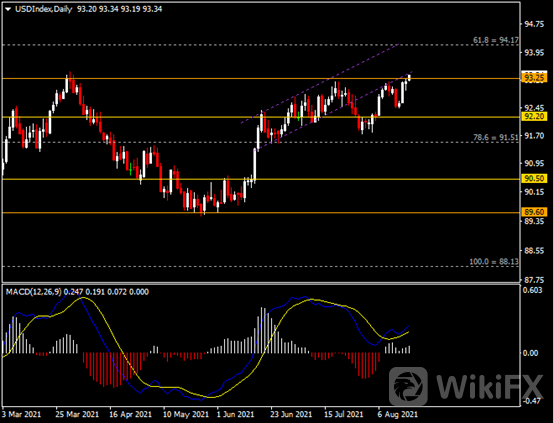Select the 92.20 yellow price label
Image resolution: width=554 pixels, height=423 pixels.
[x=534, y=117]
